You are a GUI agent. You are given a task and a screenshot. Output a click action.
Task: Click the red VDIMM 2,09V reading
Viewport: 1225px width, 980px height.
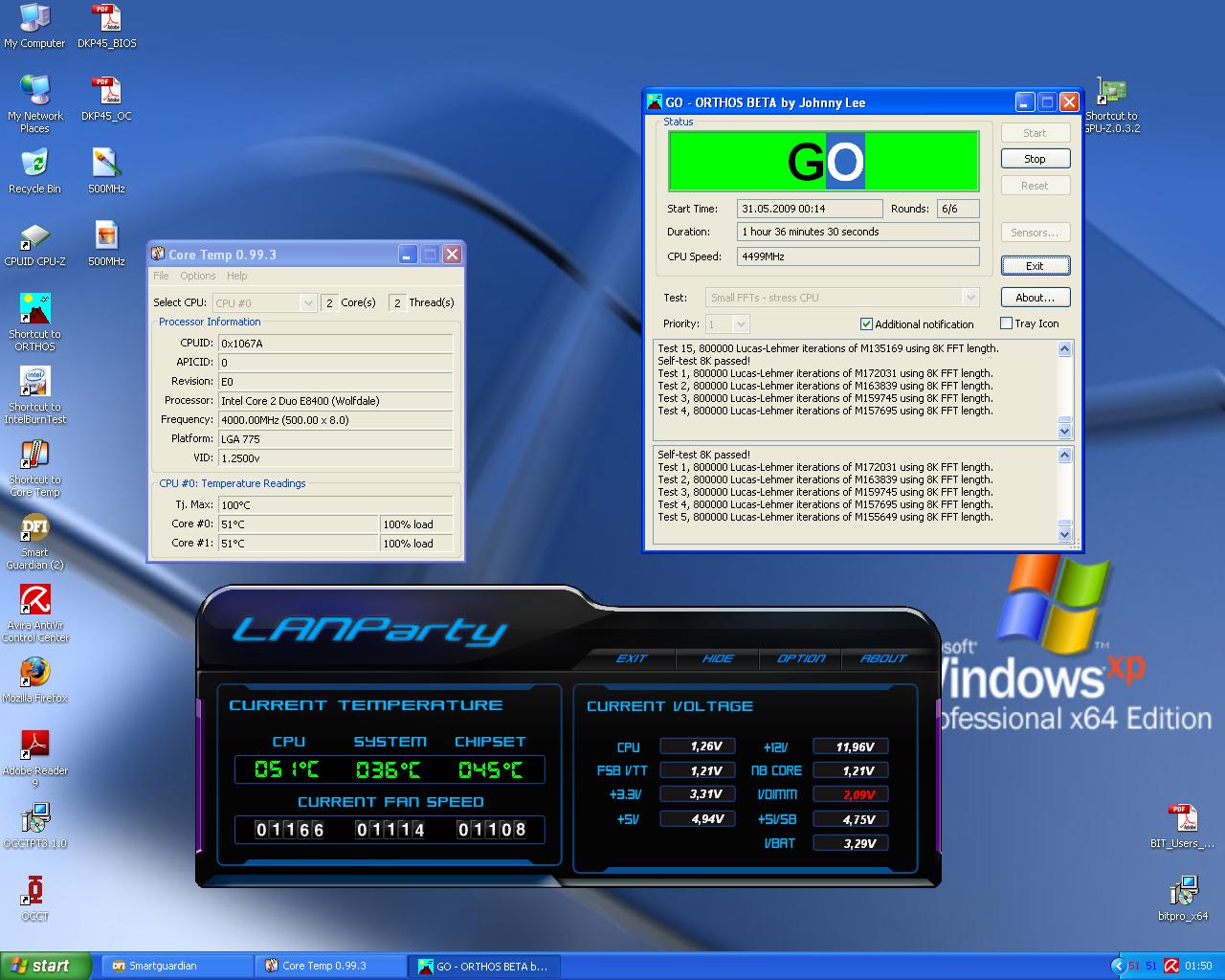pos(851,794)
